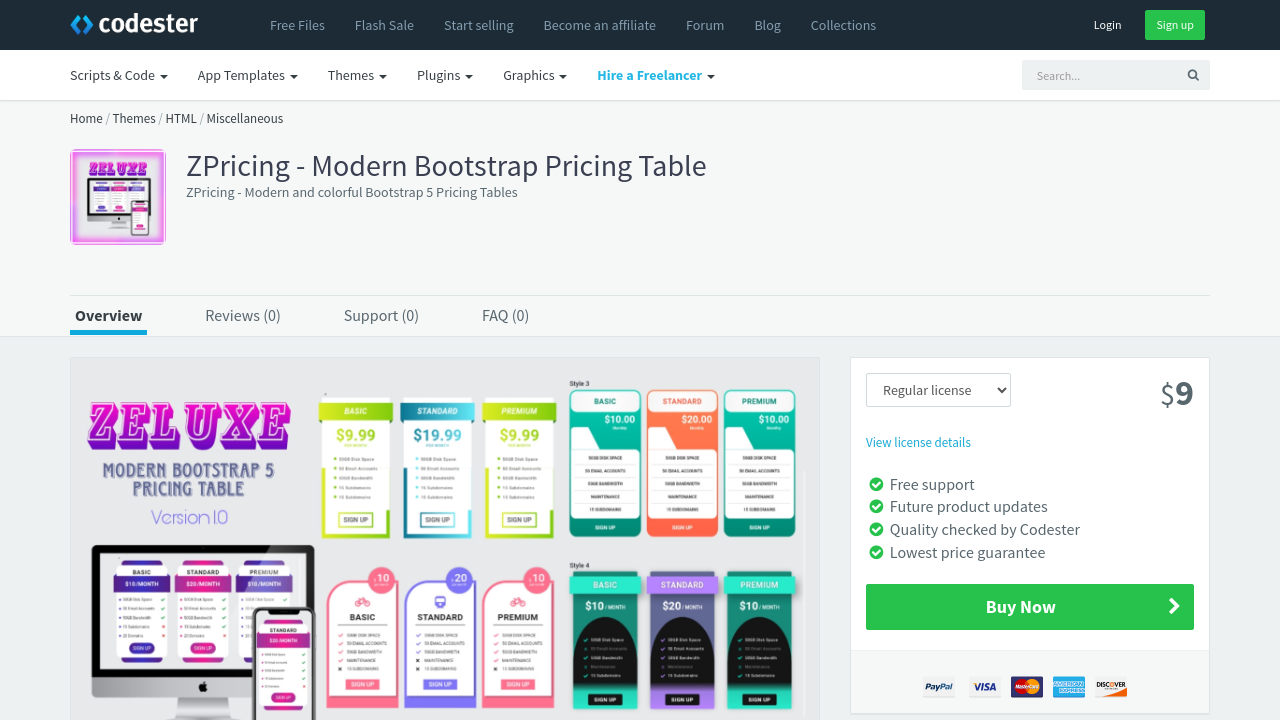This screenshot has height=720, width=1280.
Task: Expand the Scripts & Code menu
Action: [x=119, y=76]
